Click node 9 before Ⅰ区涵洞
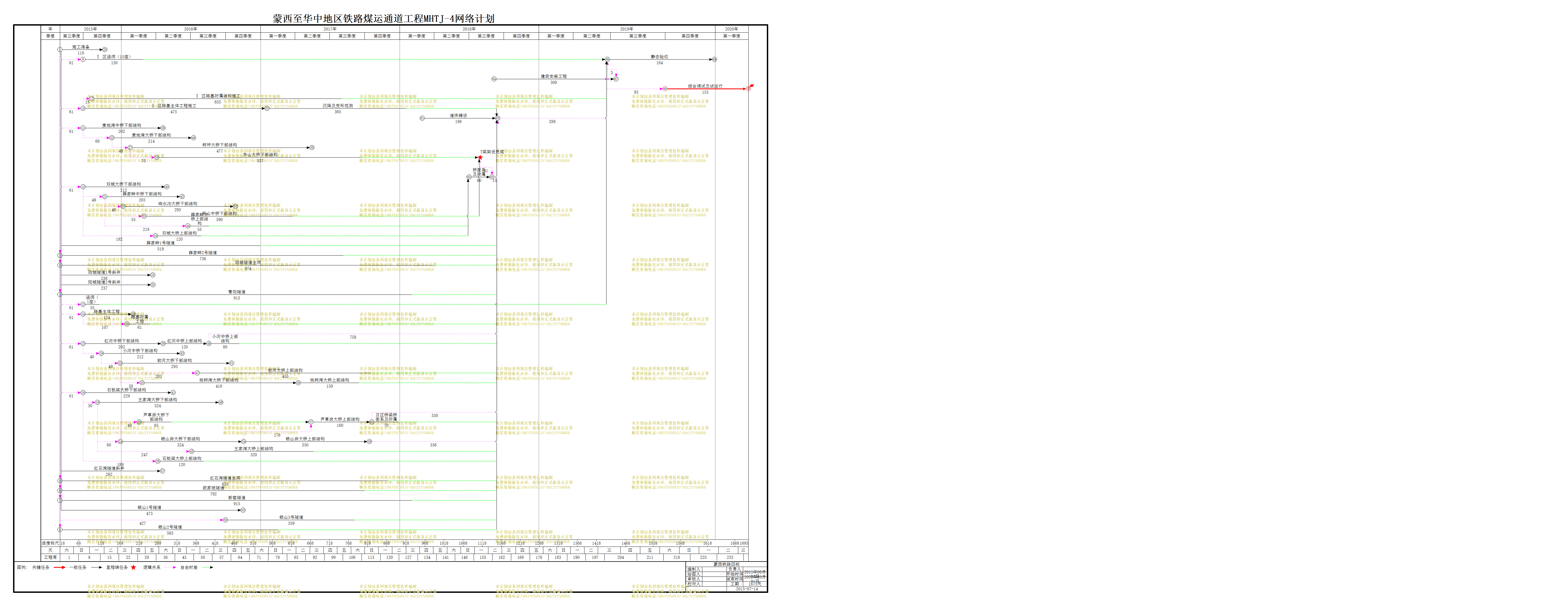Screen dimensions: 1568x598 tap(83, 59)
